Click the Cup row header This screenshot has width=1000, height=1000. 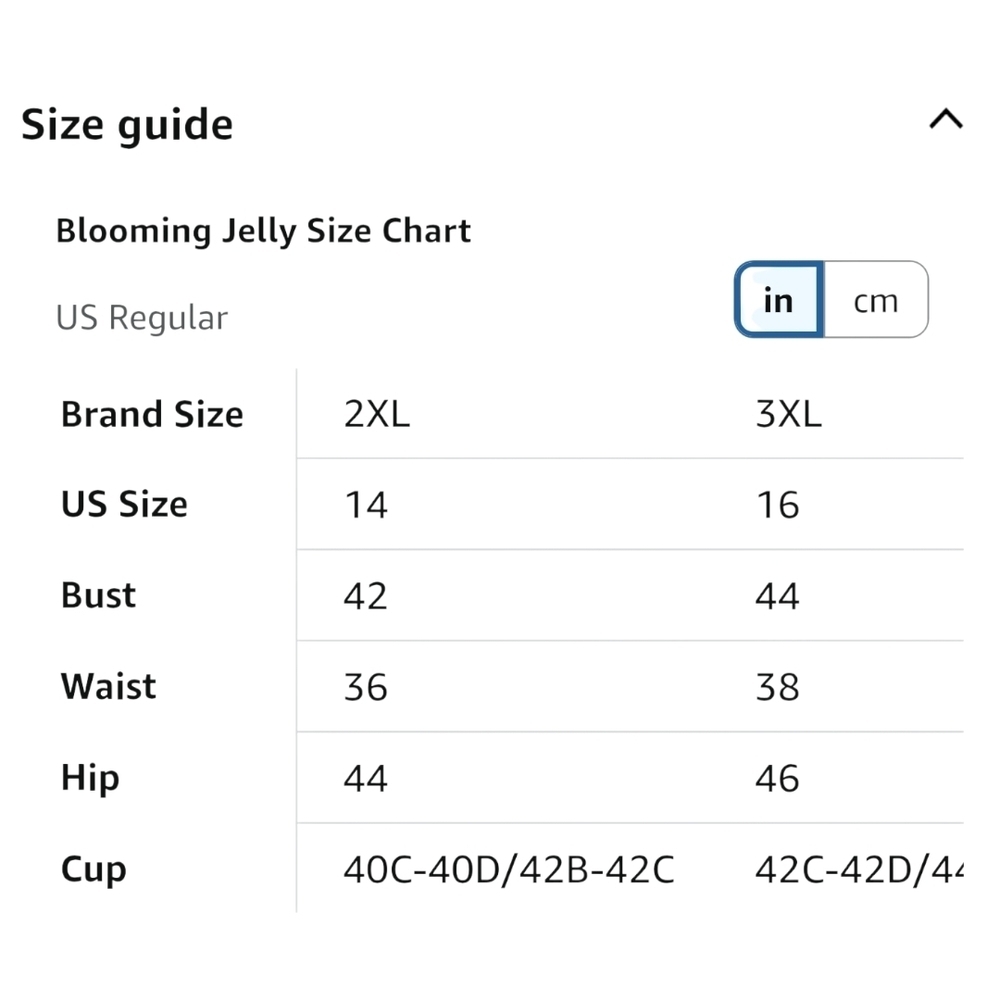pos(94,870)
